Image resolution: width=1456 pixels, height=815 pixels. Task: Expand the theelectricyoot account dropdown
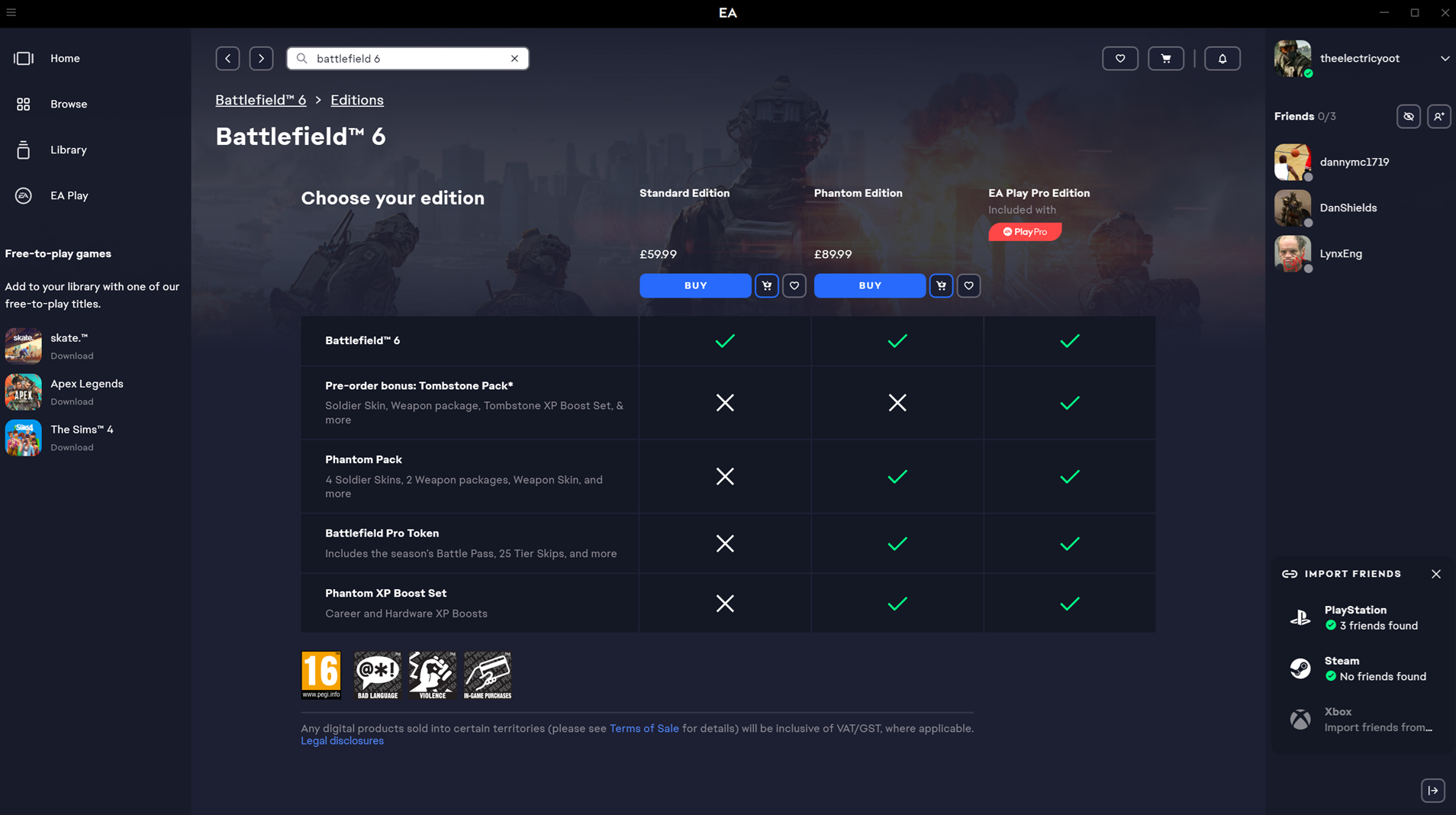click(1444, 59)
